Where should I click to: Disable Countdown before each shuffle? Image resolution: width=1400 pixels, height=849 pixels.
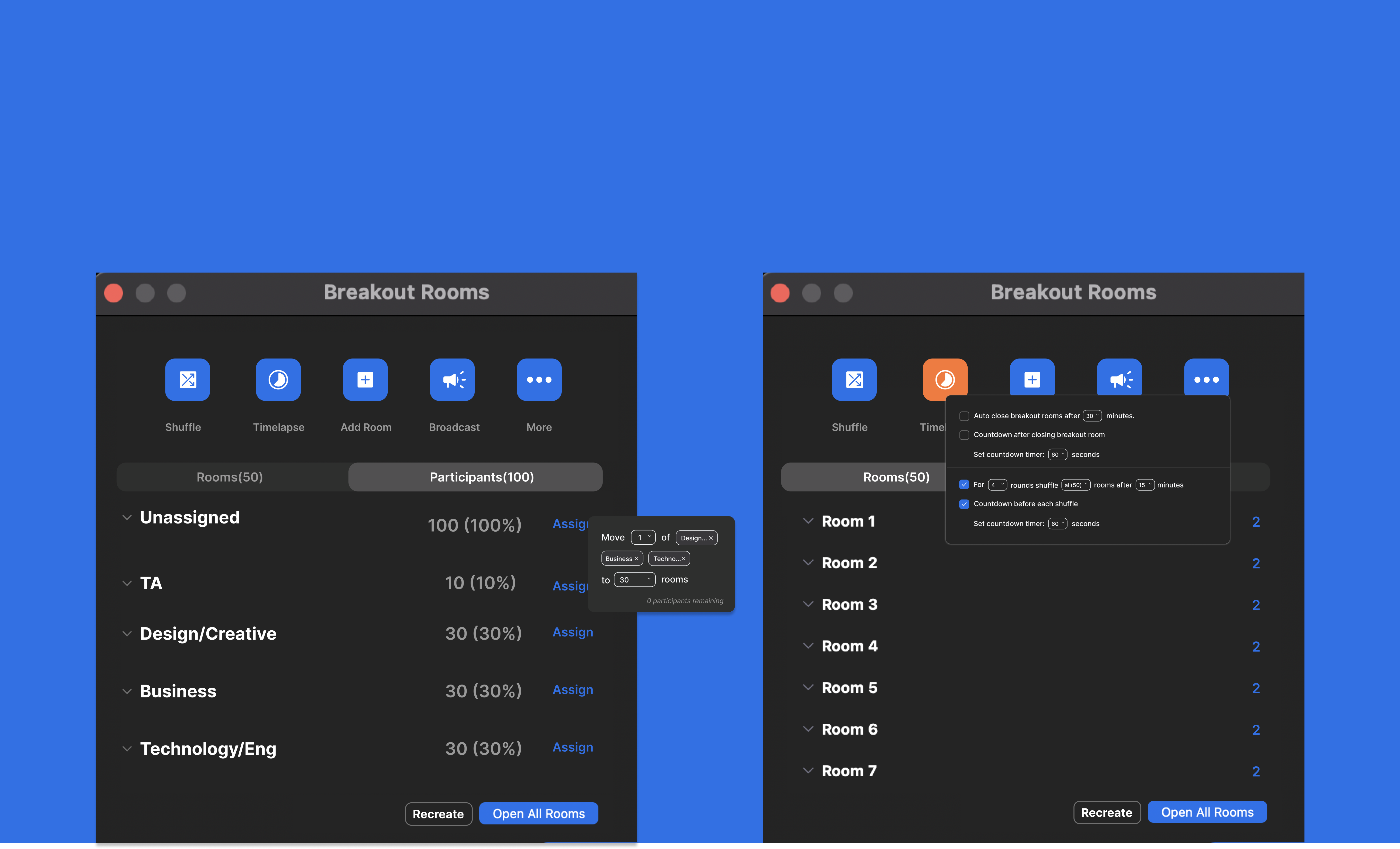[964, 504]
